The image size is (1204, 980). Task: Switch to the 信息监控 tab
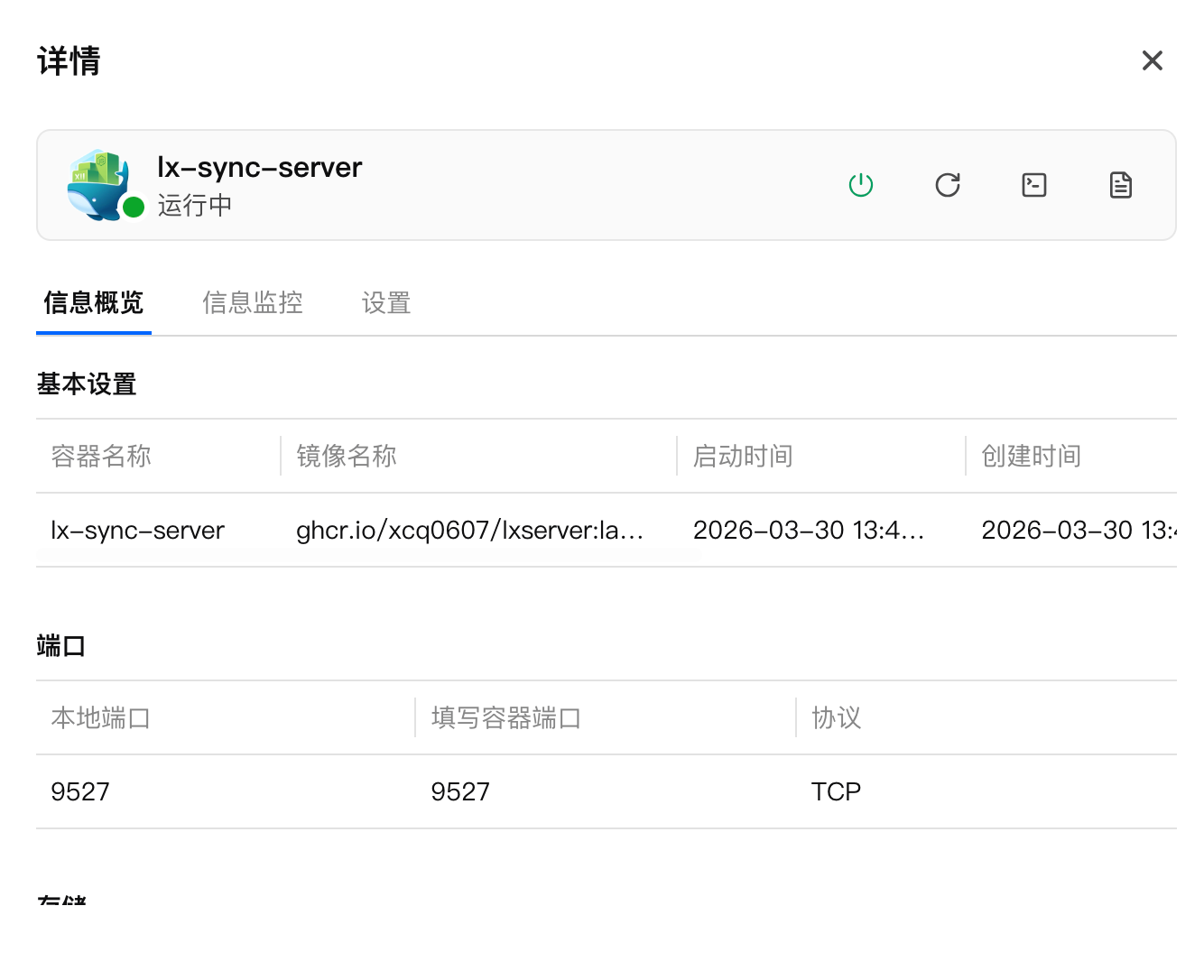pos(252,302)
